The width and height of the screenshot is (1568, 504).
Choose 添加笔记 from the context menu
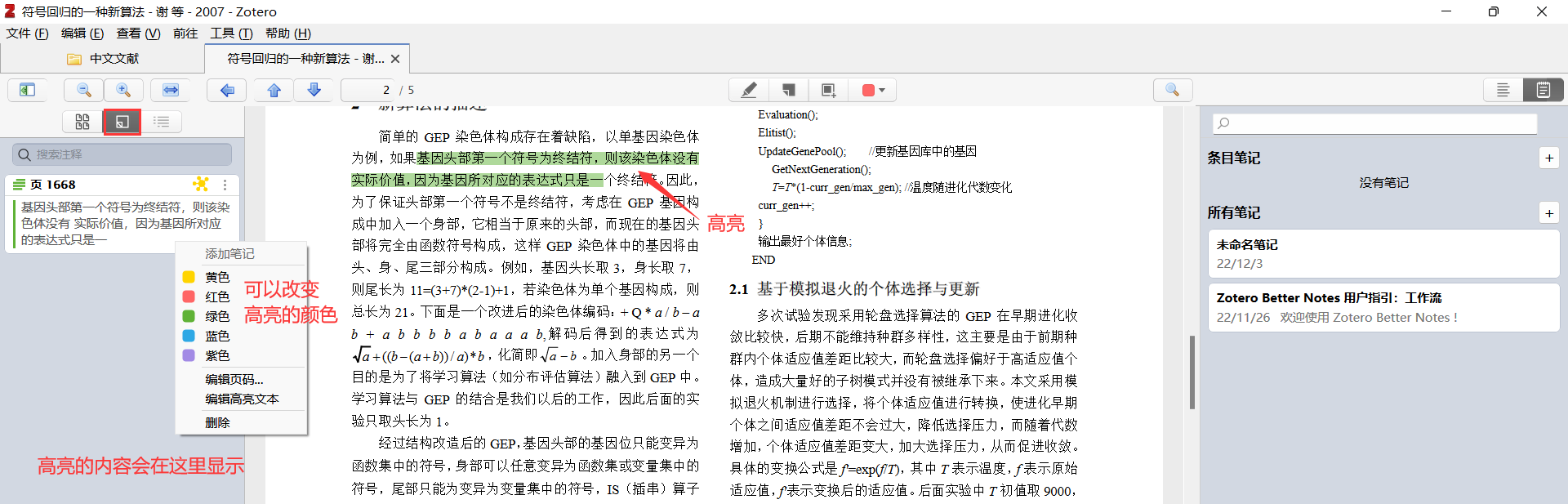(229, 254)
